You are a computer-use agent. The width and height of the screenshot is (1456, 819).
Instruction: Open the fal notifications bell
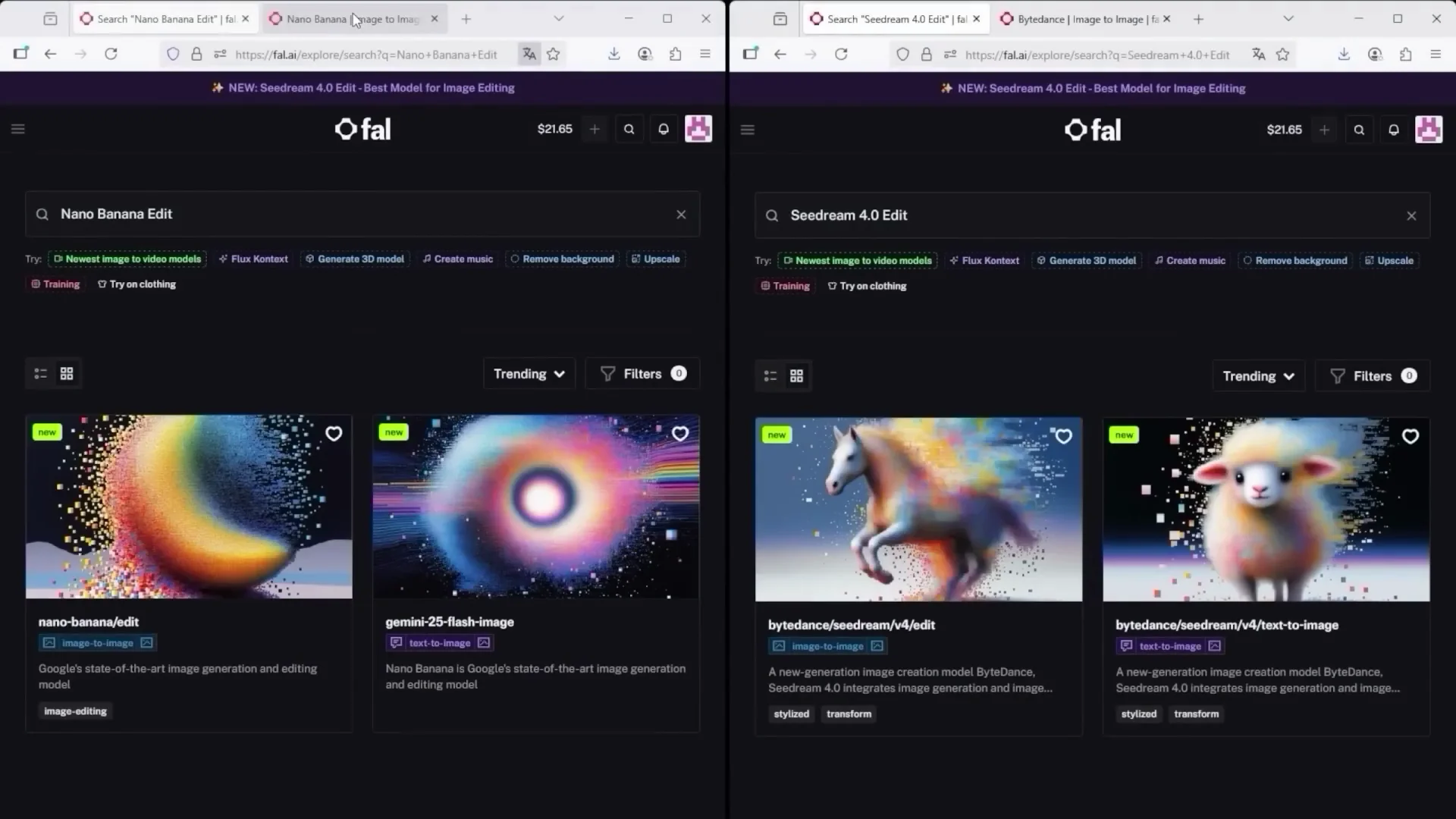pyautogui.click(x=664, y=129)
